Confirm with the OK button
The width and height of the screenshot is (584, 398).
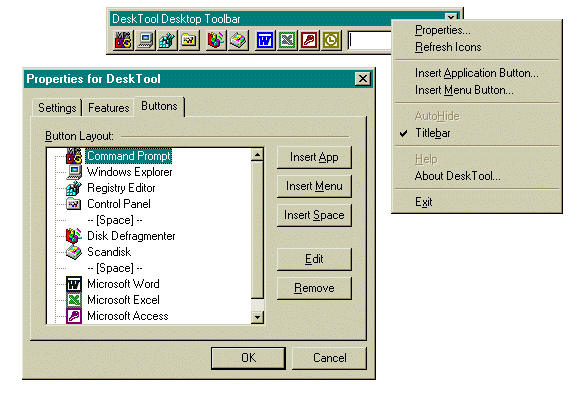click(248, 358)
